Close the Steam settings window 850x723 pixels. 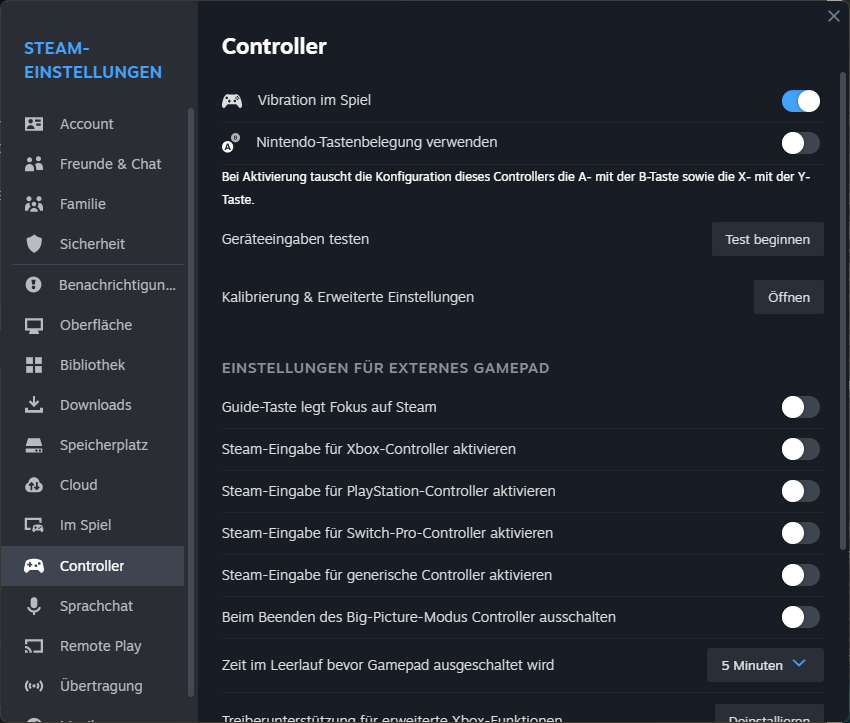click(x=834, y=16)
